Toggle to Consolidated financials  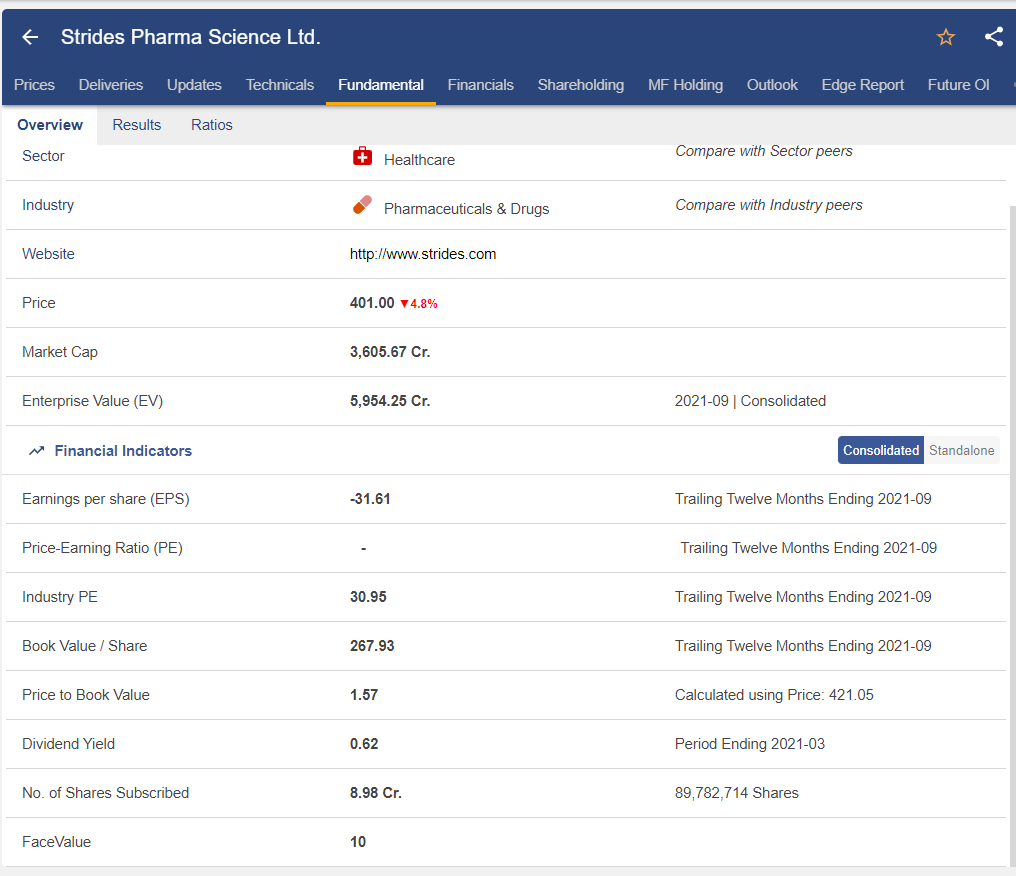pos(881,450)
